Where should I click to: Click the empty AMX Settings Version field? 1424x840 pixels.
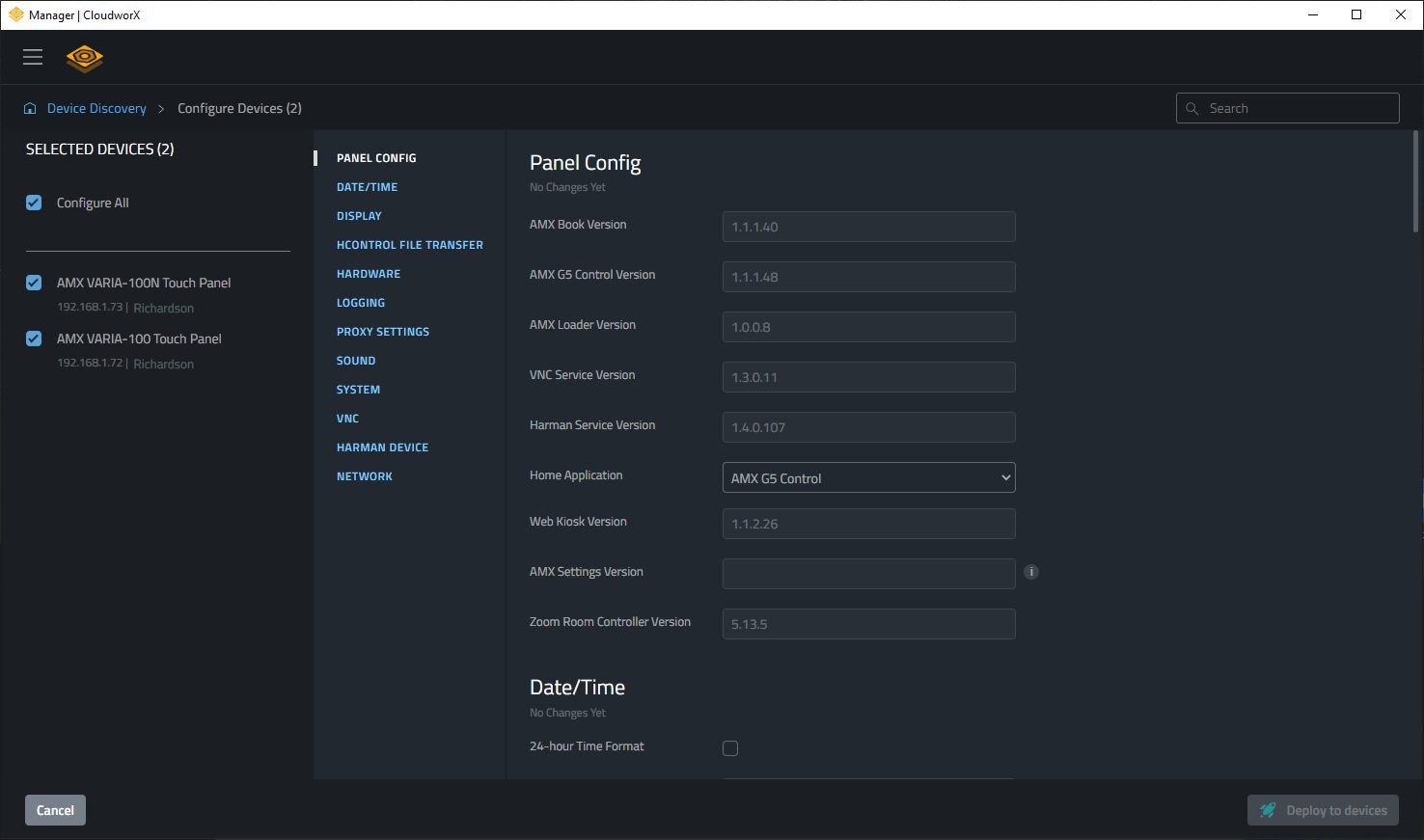pyautogui.click(x=868, y=574)
